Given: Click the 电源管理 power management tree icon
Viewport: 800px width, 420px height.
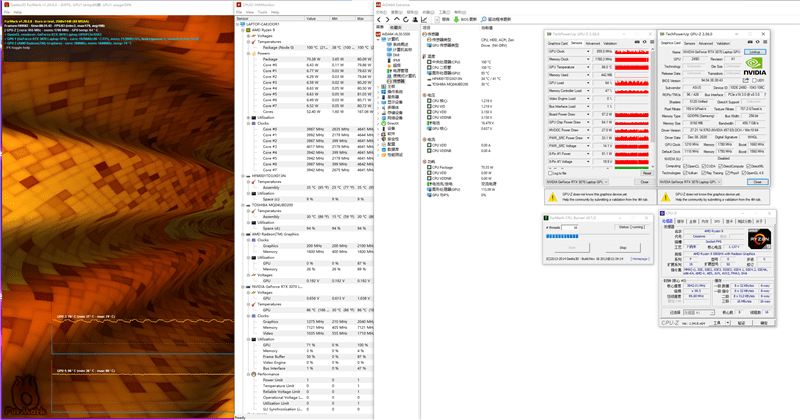Looking at the screenshot, I should pyautogui.click(x=389, y=71).
